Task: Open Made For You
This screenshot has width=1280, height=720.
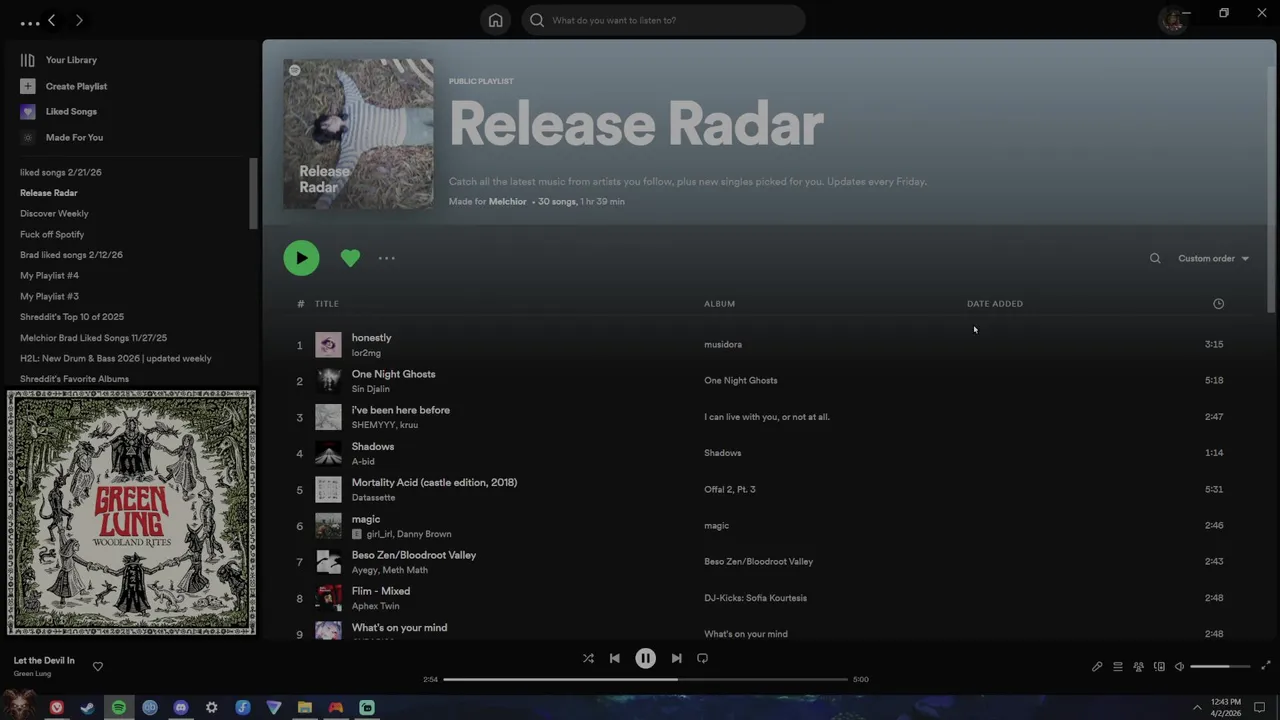Action: pos(62,138)
